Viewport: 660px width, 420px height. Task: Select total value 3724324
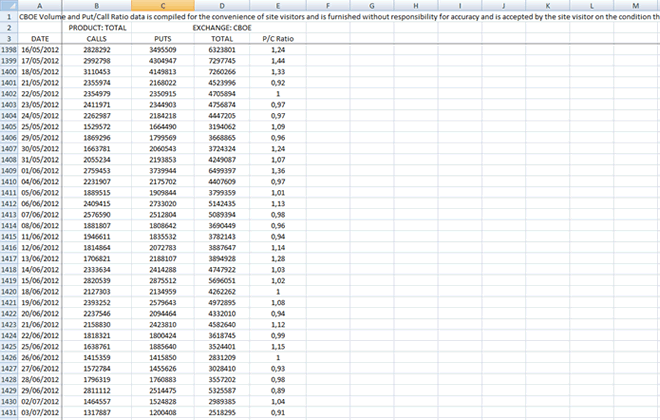222,149
